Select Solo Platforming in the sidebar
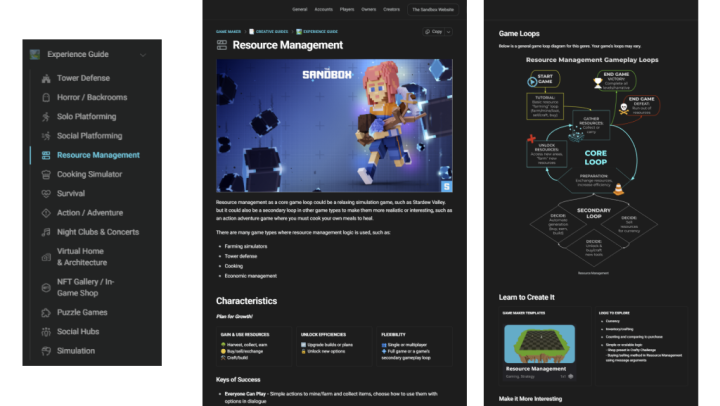 86,117
